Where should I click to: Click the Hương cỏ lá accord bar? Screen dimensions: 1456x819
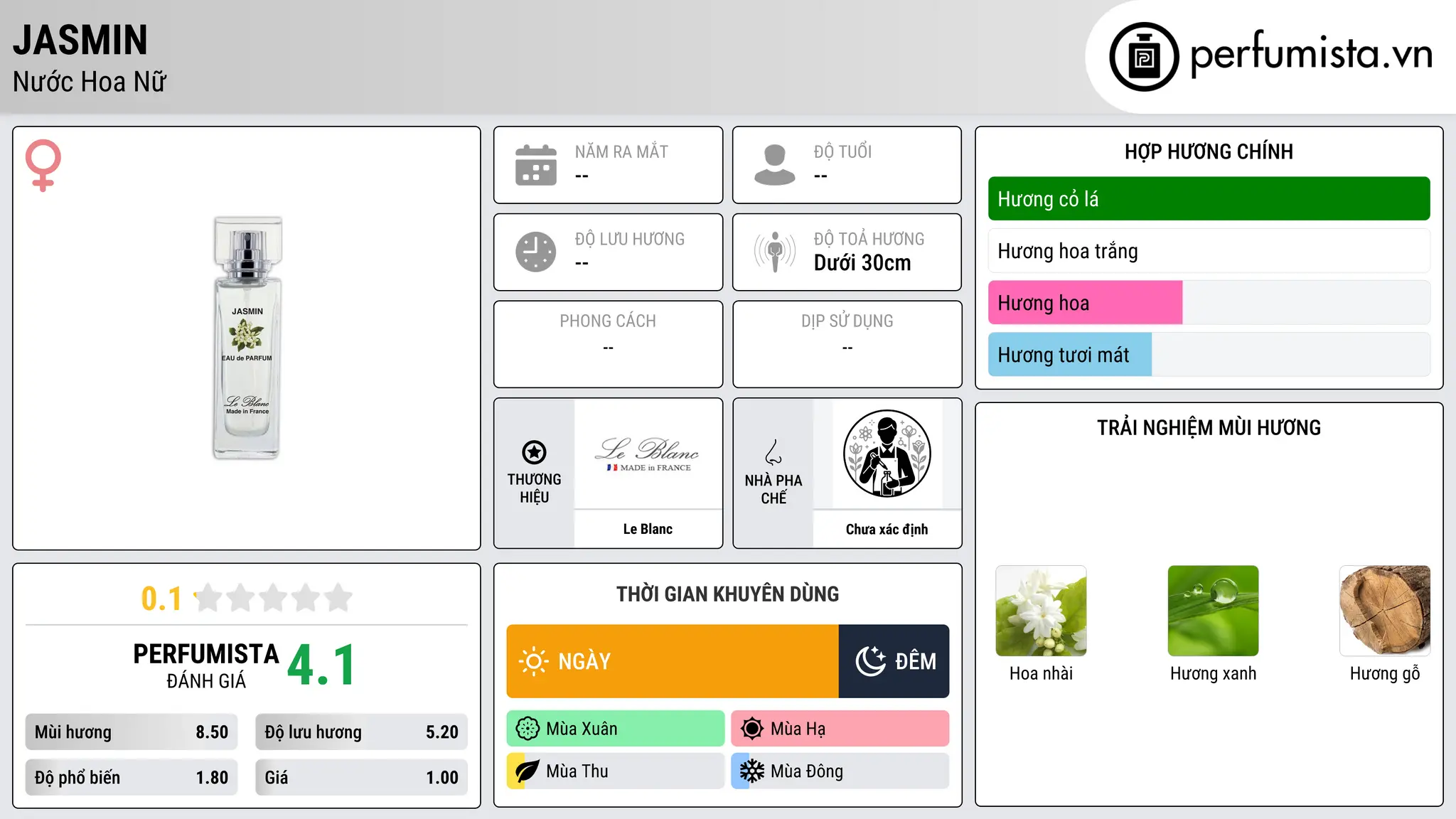1209,199
